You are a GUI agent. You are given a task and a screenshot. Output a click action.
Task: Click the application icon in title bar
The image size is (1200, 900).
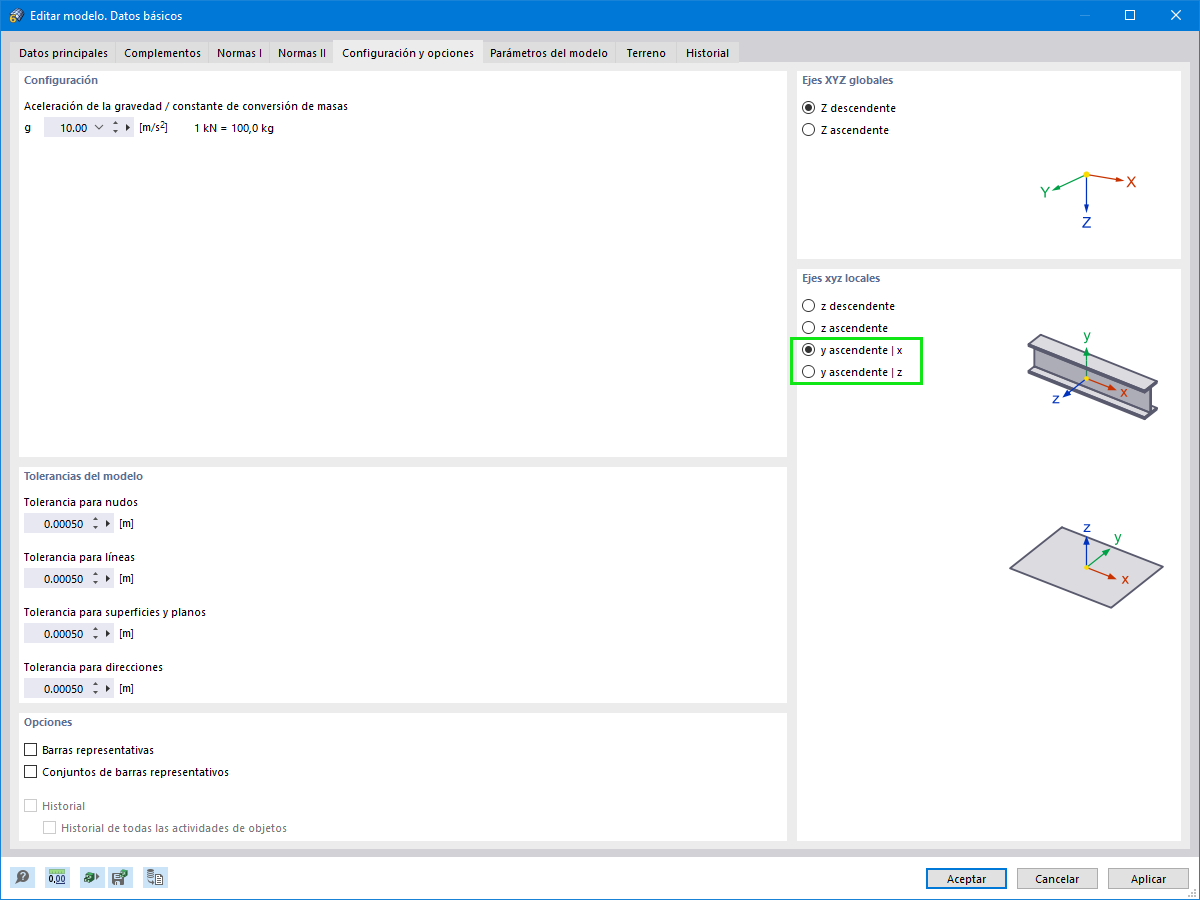16,15
